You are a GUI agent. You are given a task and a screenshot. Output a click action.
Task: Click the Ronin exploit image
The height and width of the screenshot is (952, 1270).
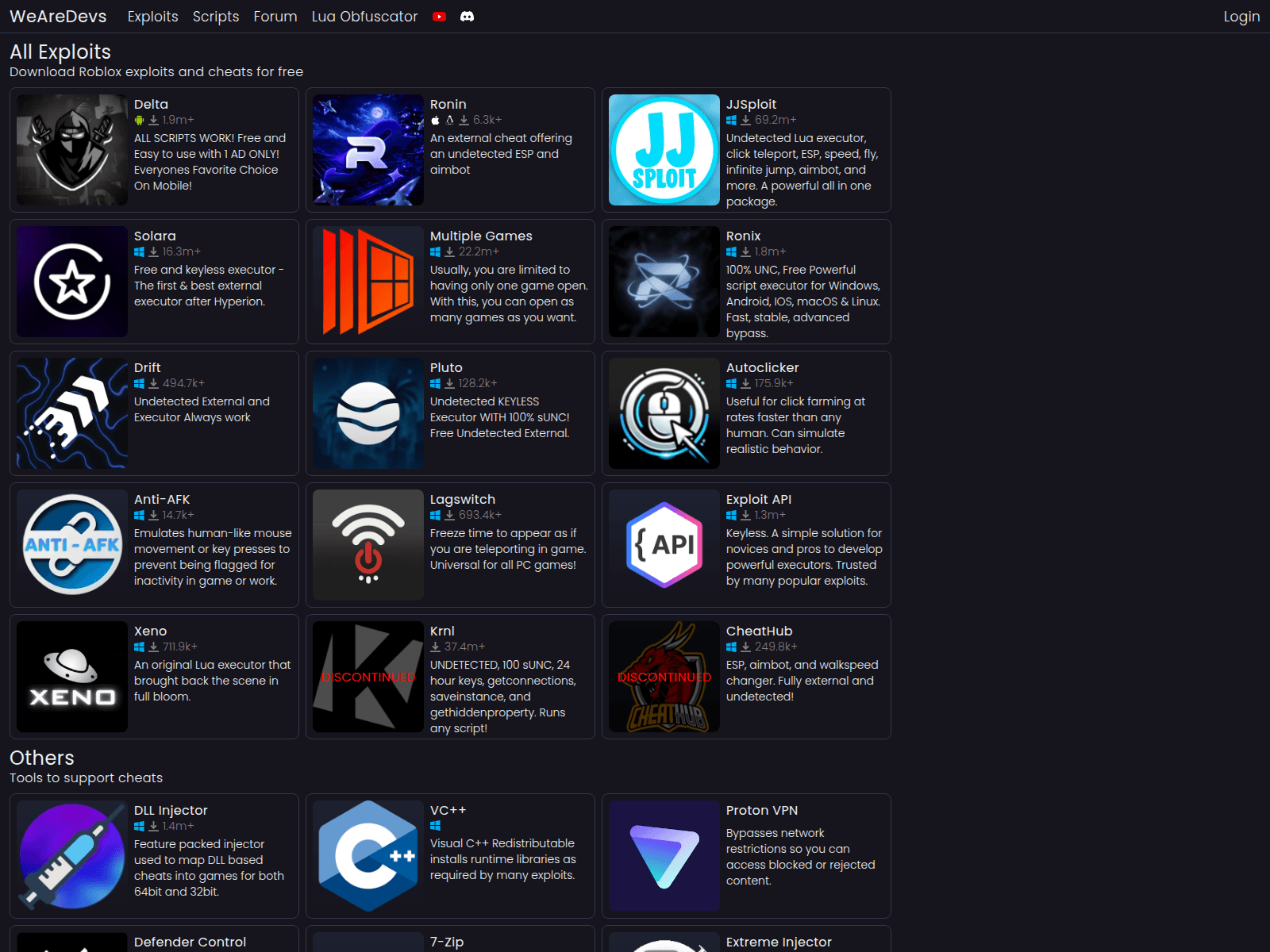[368, 150]
